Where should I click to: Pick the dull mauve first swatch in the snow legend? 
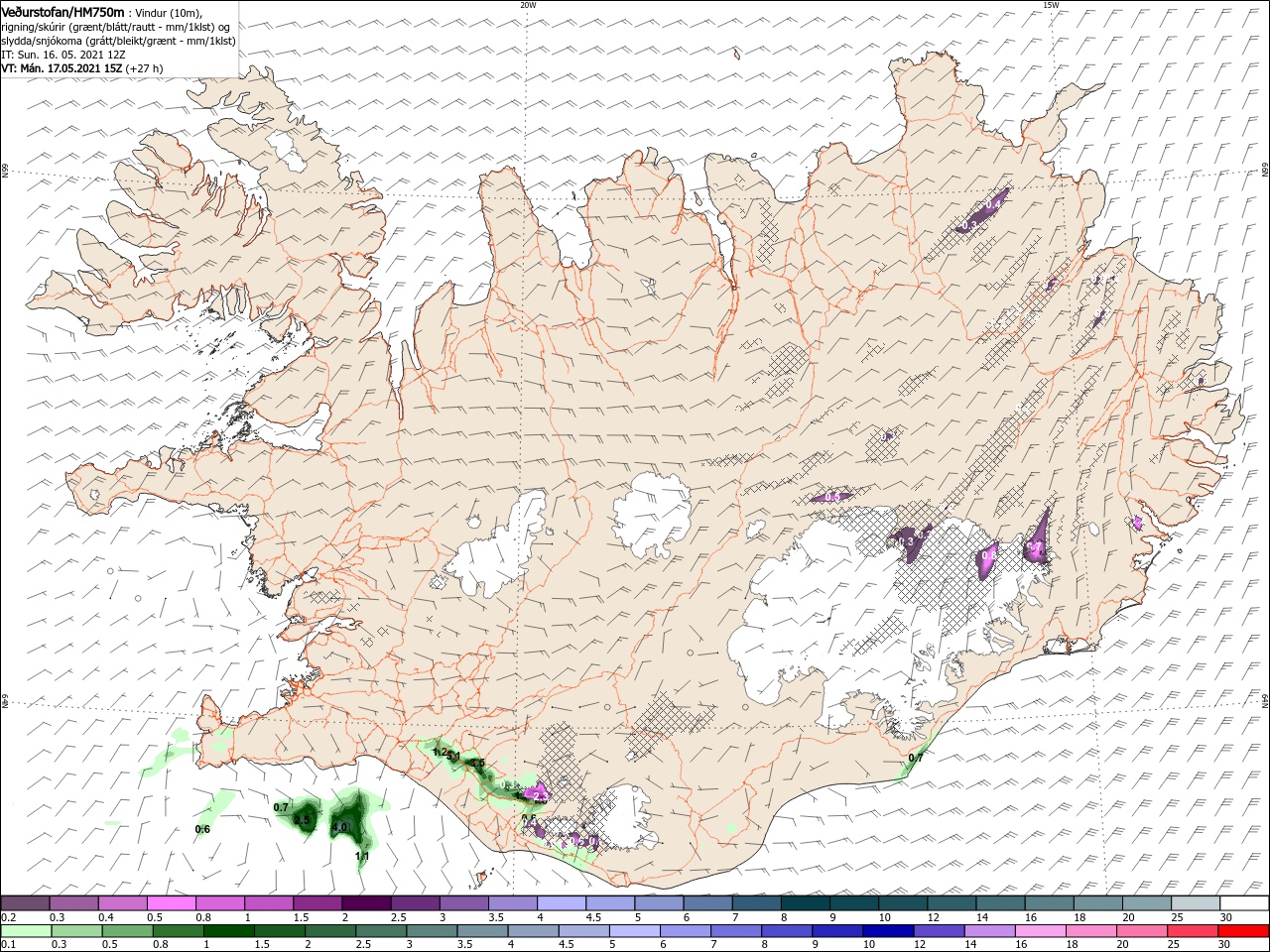tap(25, 903)
